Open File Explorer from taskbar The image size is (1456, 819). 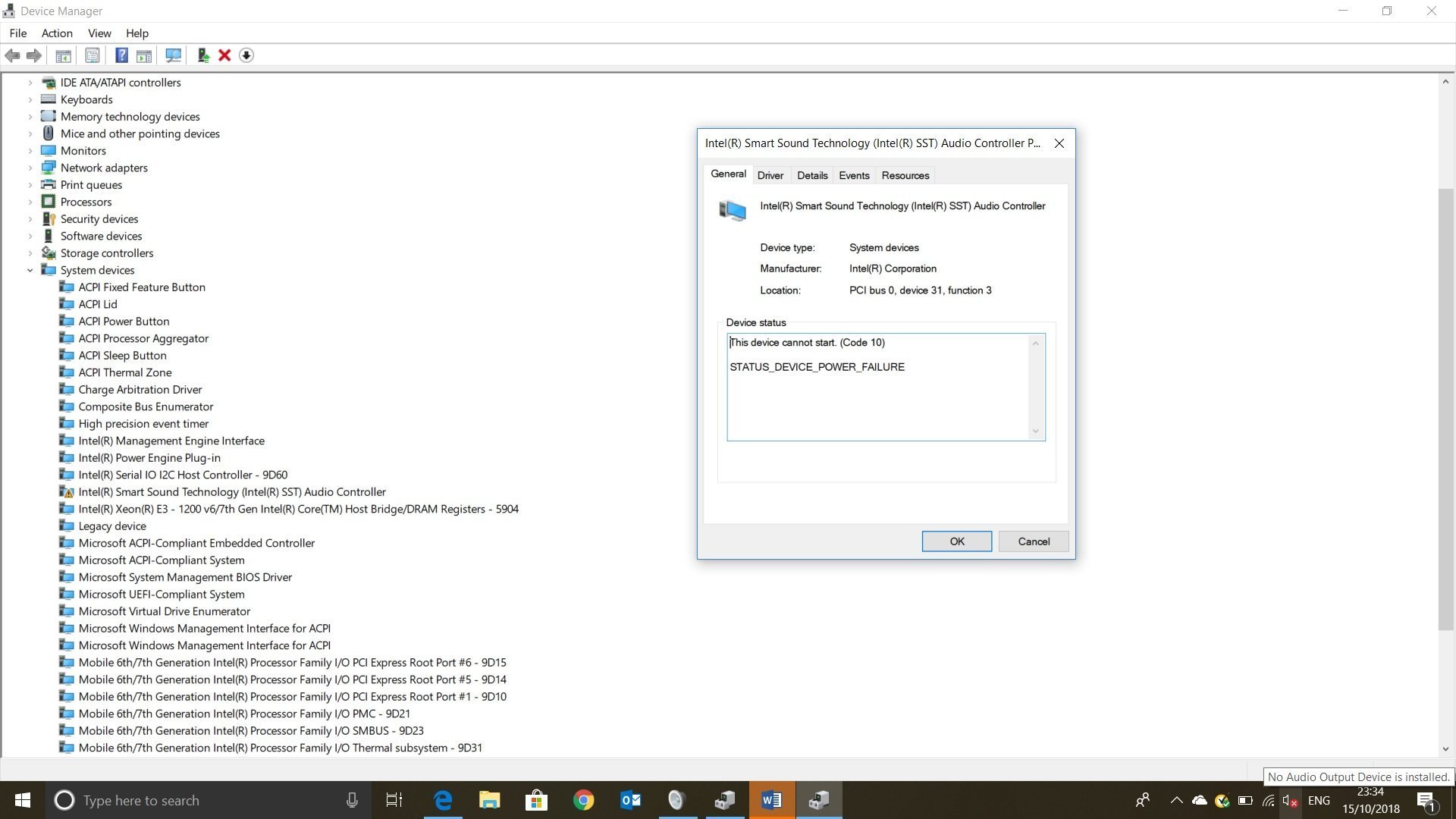[490, 800]
